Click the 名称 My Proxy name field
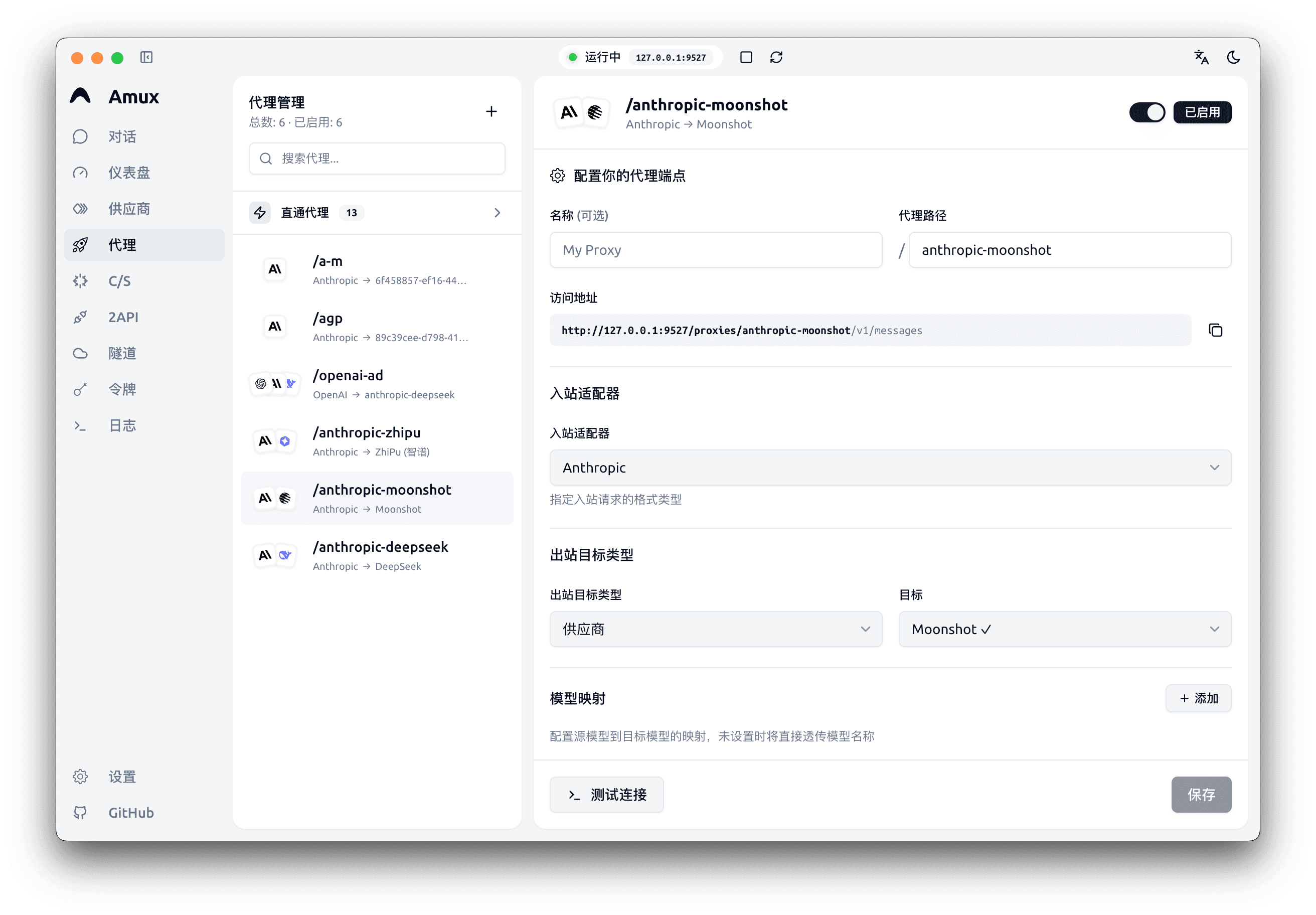Viewport: 1316px width, 915px height. 715,250
